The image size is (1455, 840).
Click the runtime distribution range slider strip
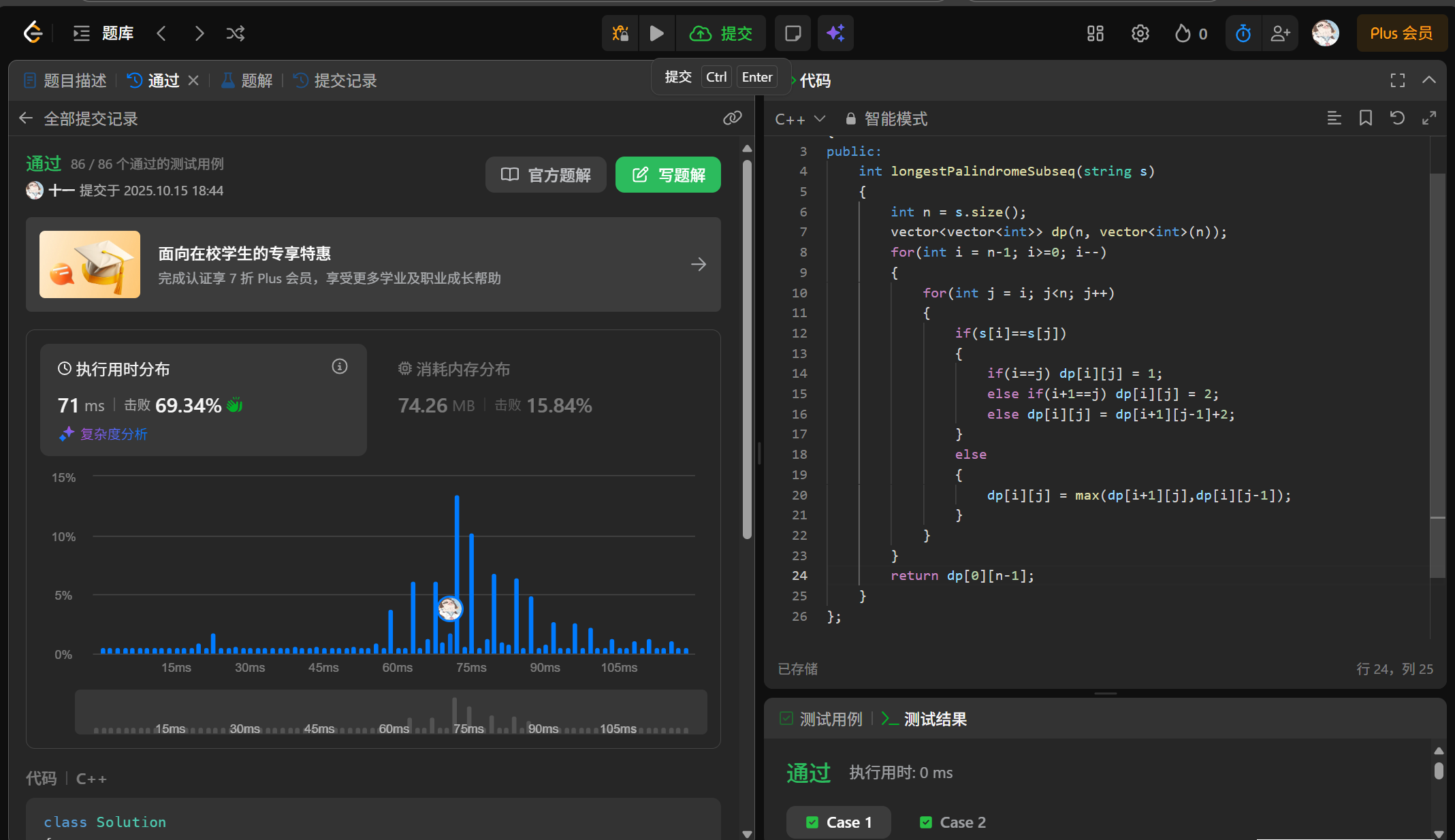click(391, 712)
